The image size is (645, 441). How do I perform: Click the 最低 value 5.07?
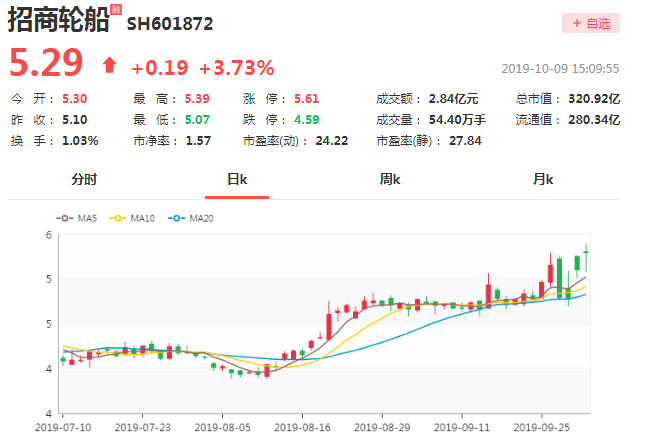click(197, 120)
